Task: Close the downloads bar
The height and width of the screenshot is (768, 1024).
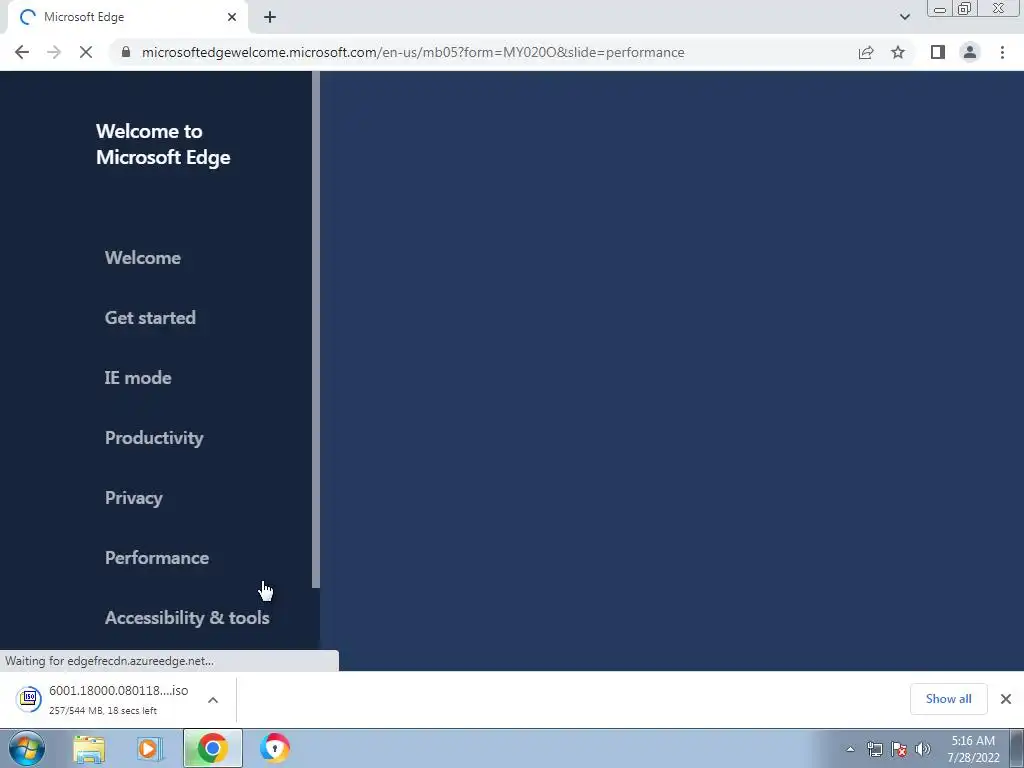Action: [x=1006, y=699]
